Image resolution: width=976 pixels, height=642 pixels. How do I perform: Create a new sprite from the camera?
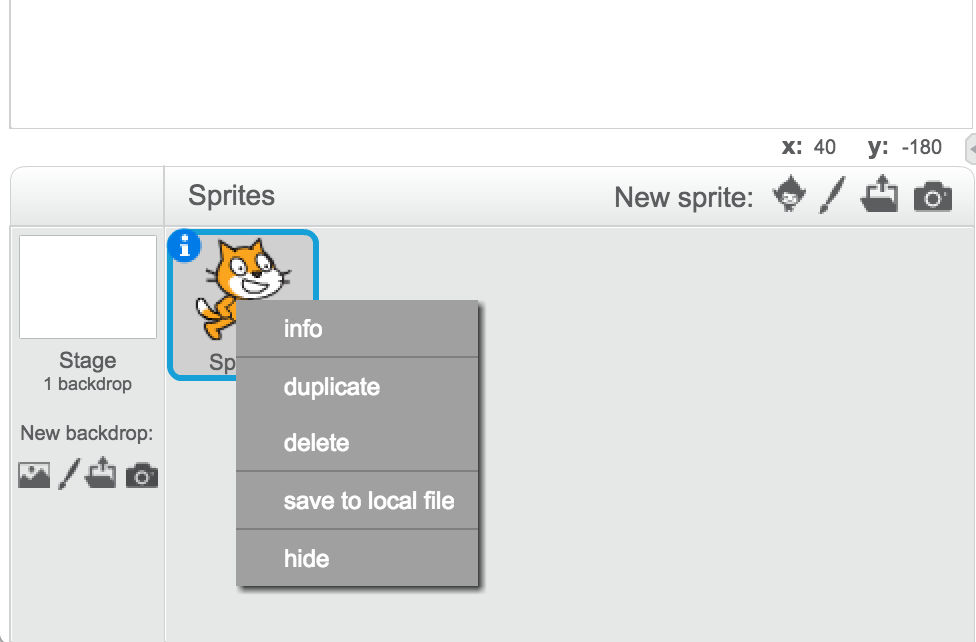pyautogui.click(x=932, y=196)
